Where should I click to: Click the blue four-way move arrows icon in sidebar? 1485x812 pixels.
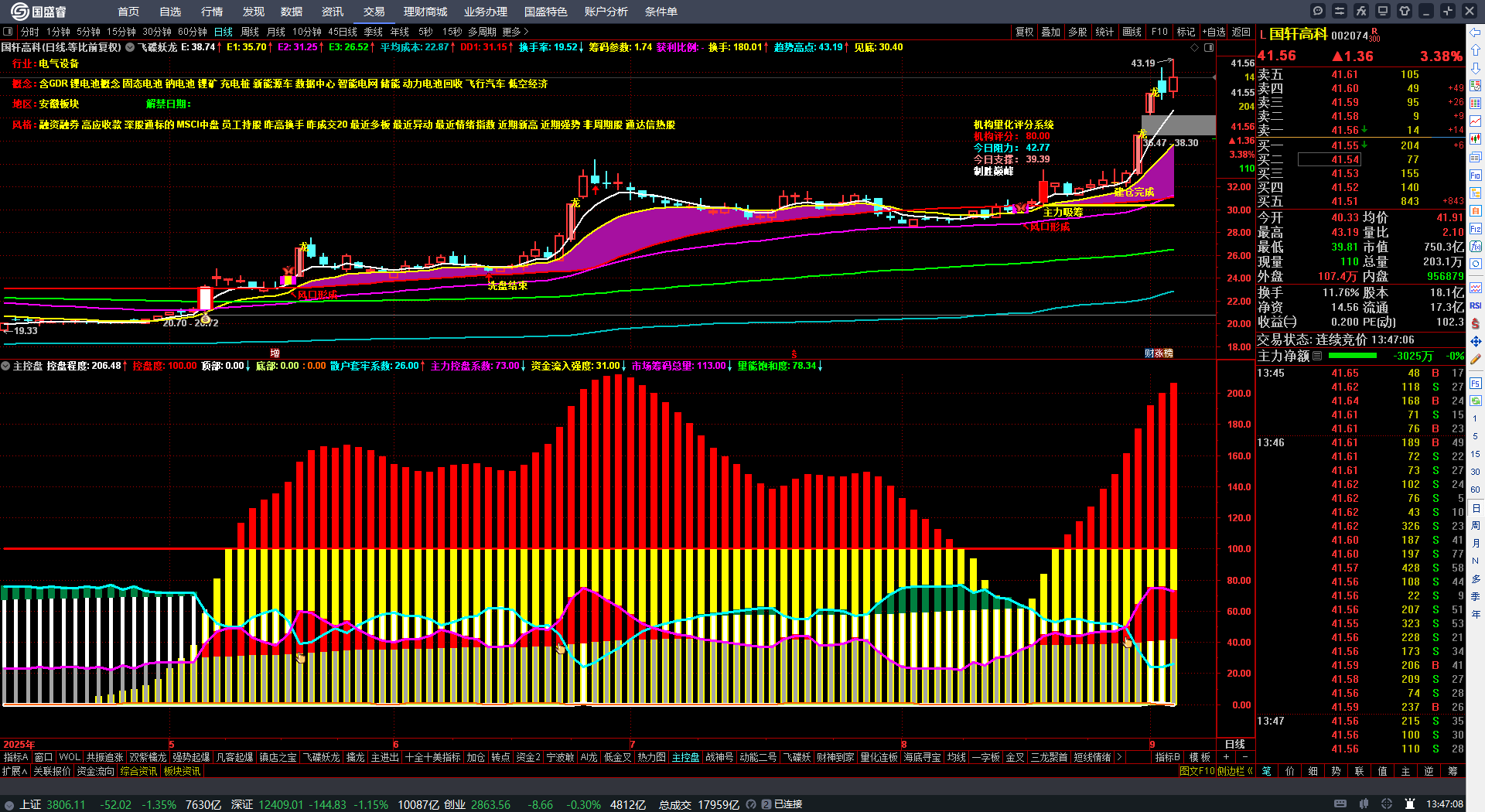coord(1476,341)
